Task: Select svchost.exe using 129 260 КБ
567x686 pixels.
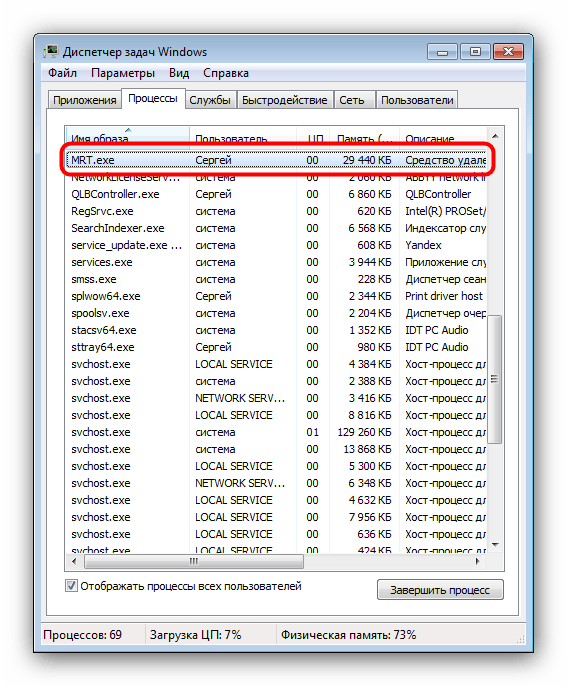Action: coord(276,432)
